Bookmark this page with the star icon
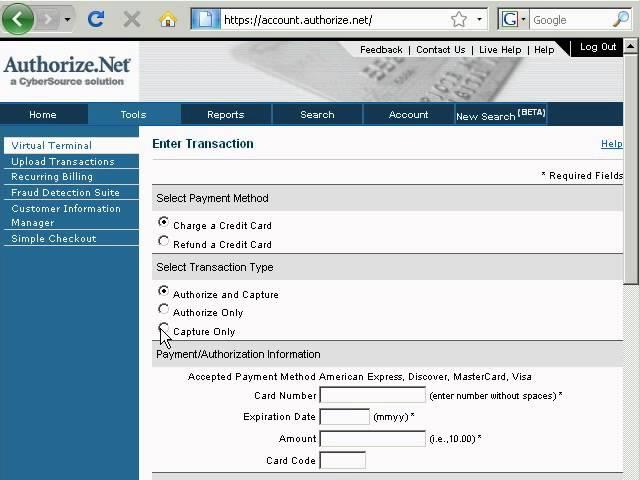The height and width of the screenshot is (480, 640). (459, 19)
